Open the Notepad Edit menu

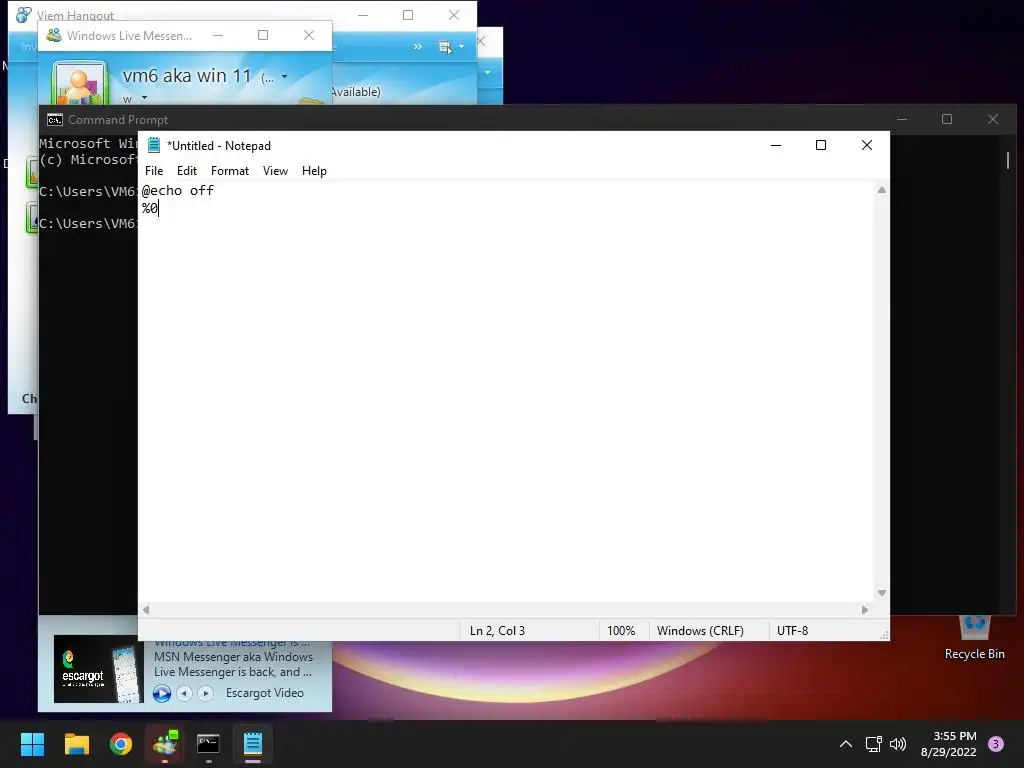(x=187, y=171)
